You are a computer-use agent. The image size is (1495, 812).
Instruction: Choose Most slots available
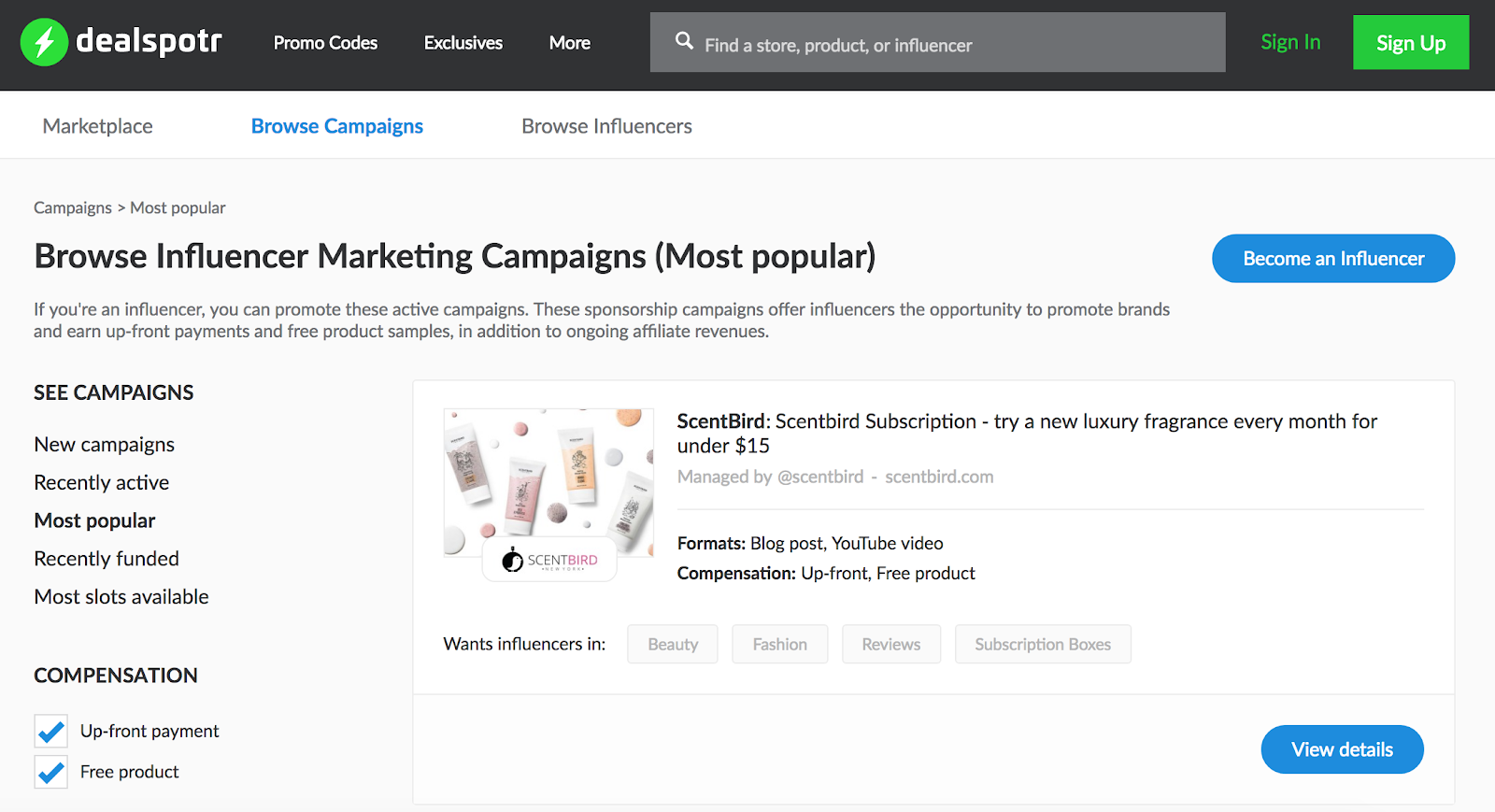(121, 597)
